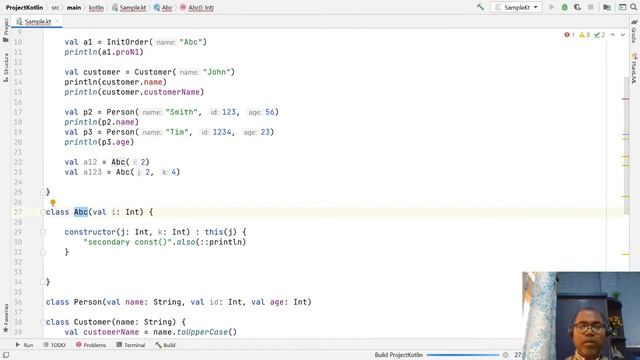The height and width of the screenshot is (360, 640).
Task: Click the main breadcrumb
Action: tap(74, 7)
